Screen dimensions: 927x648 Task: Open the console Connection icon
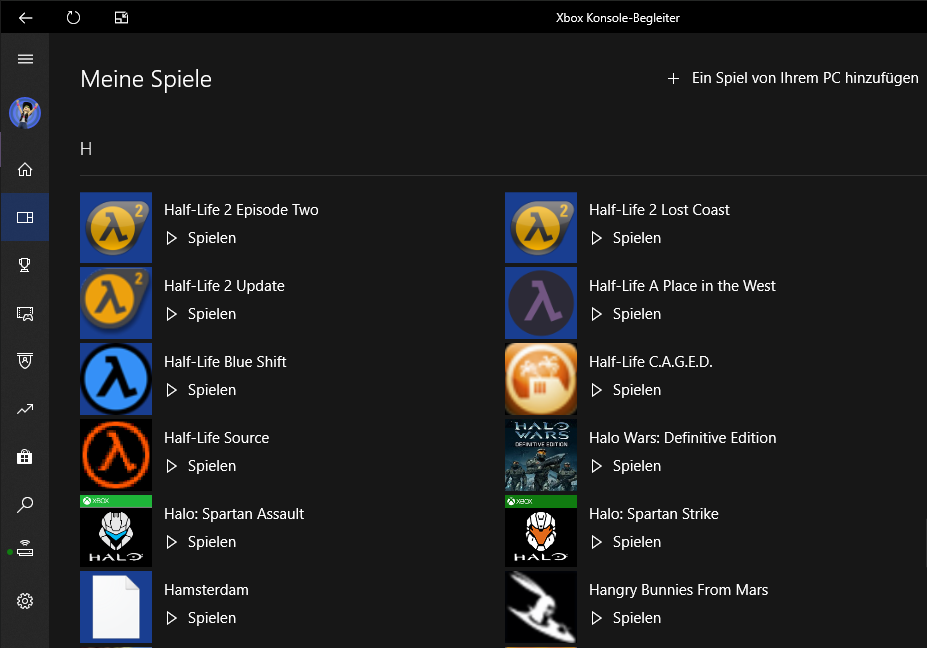coord(25,550)
